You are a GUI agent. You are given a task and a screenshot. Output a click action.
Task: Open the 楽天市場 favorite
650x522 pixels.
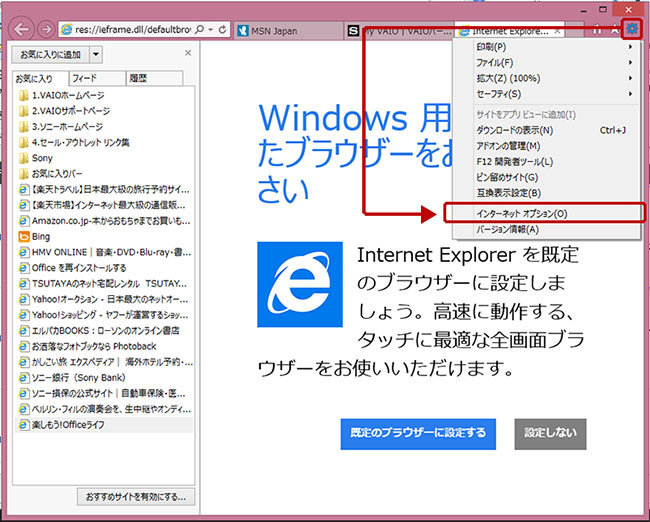[x=104, y=205]
